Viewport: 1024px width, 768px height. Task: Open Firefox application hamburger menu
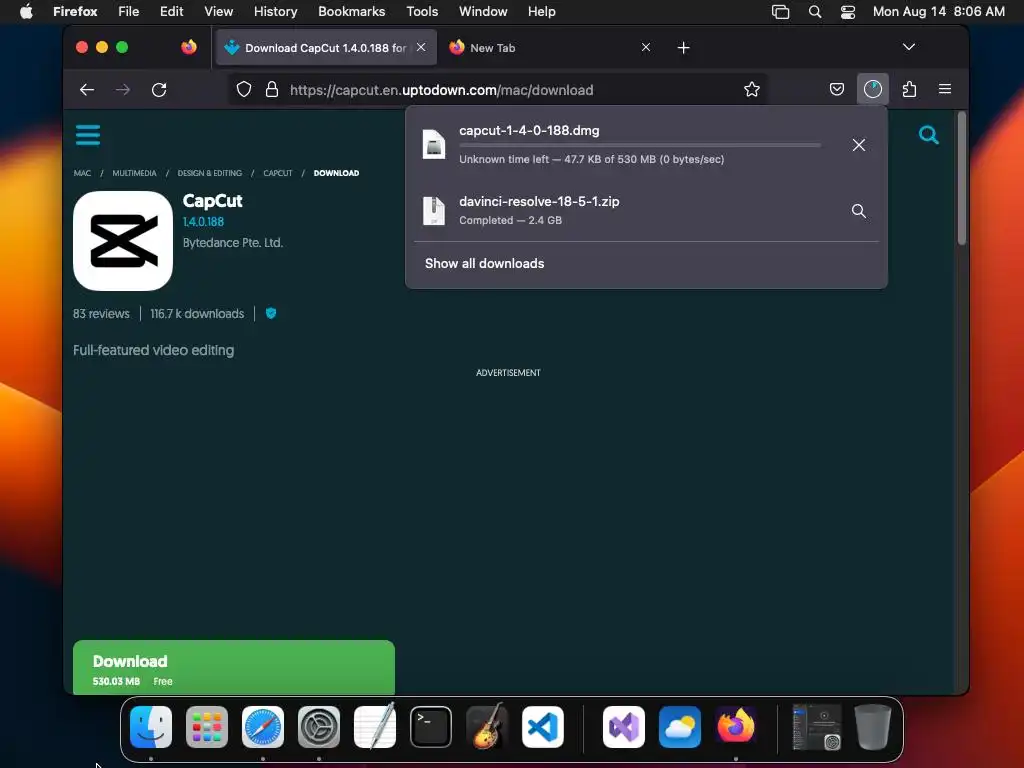pos(944,89)
